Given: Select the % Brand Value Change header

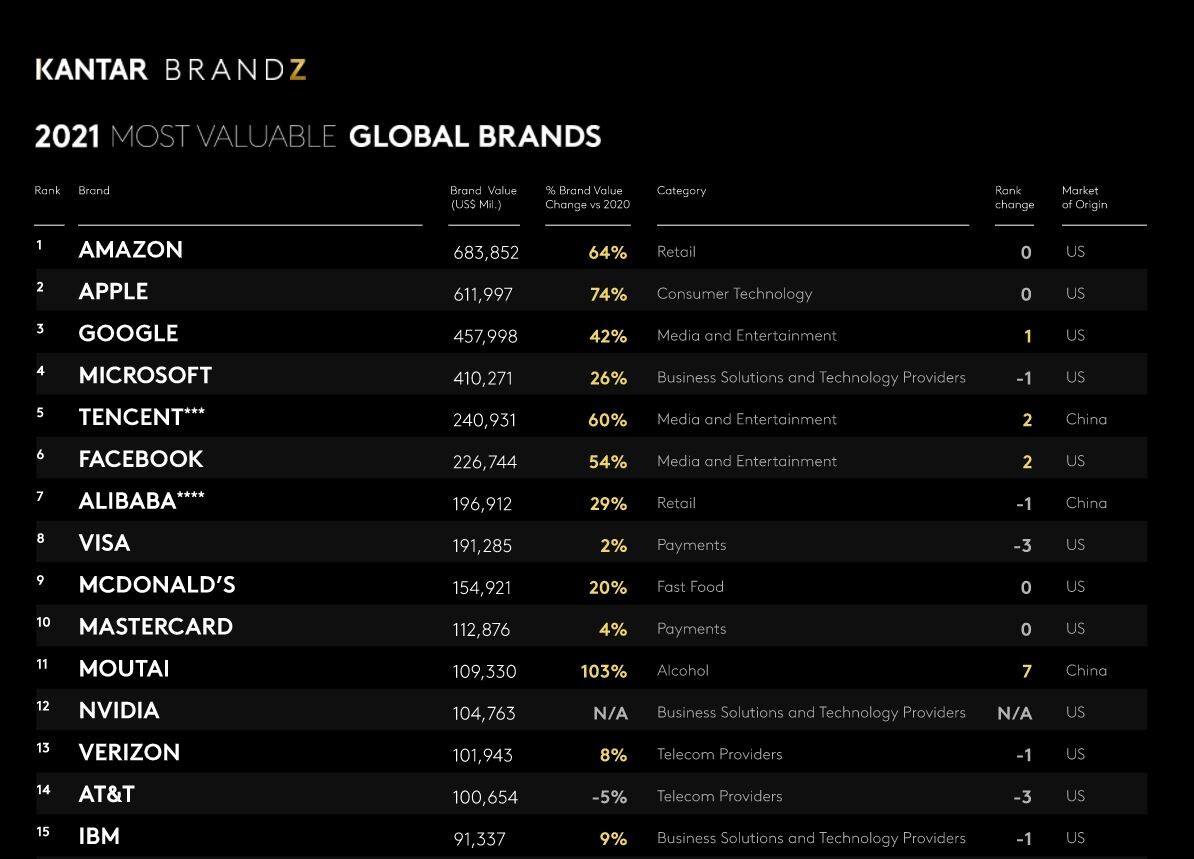Looking at the screenshot, I should 587,197.
